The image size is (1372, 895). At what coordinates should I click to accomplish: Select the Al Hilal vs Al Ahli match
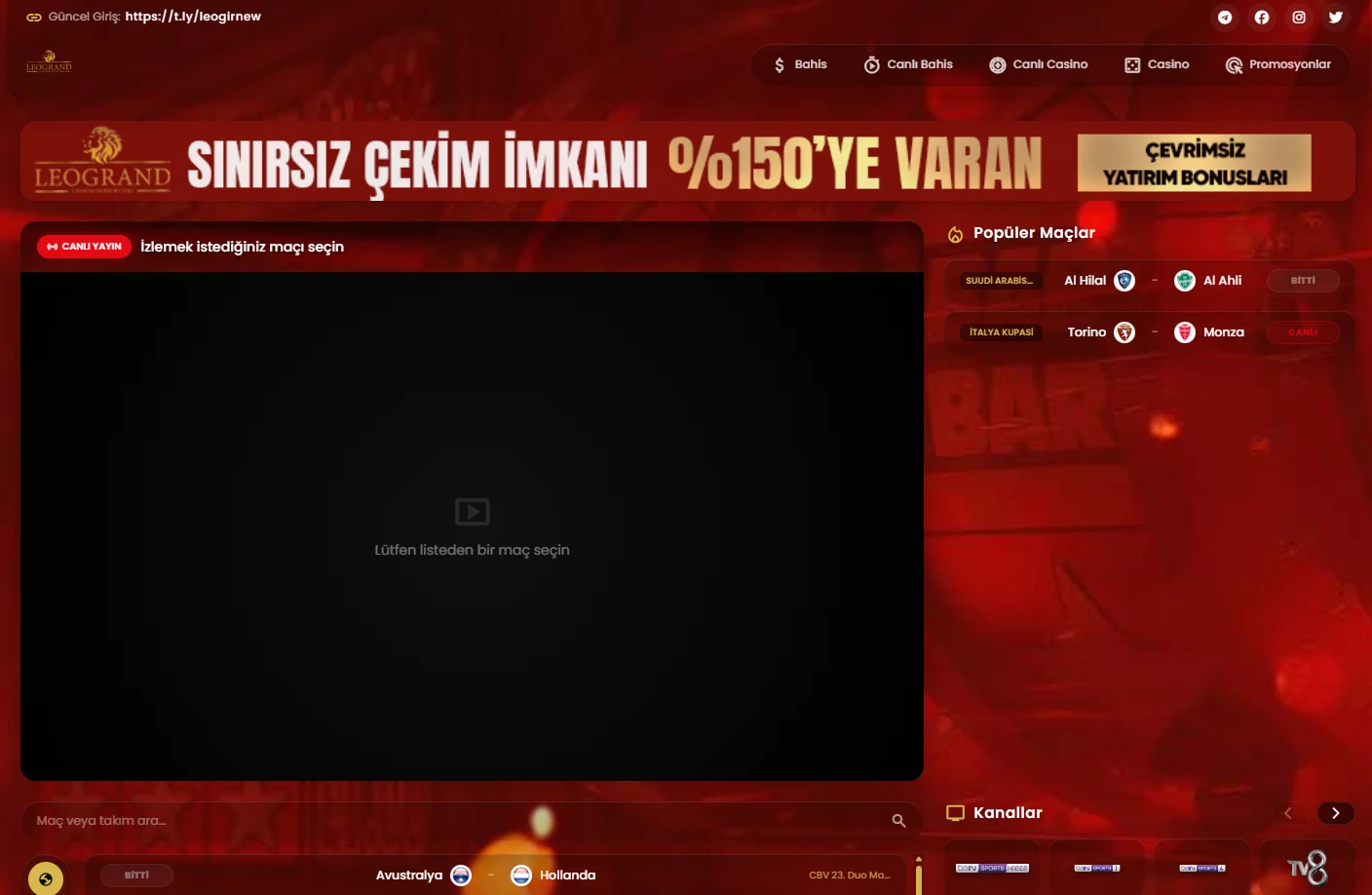pos(1150,281)
